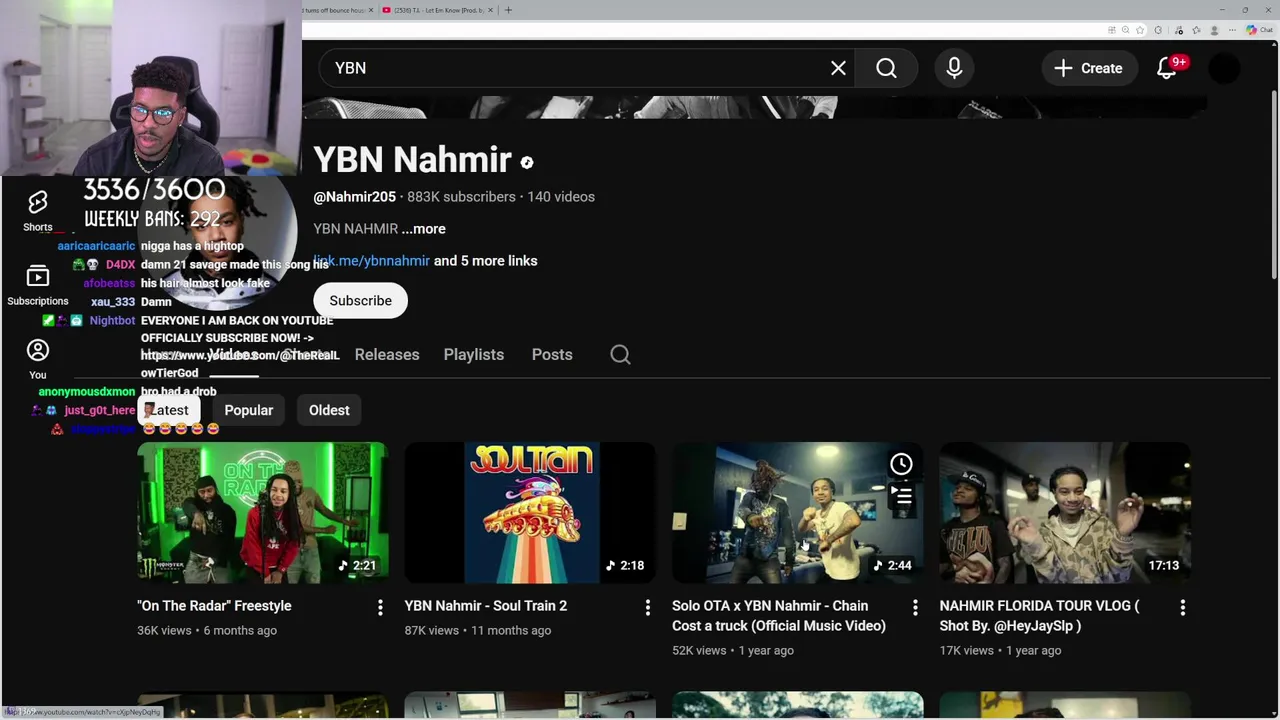Expand channel description with ...more
1280x720 pixels.
click(423, 229)
